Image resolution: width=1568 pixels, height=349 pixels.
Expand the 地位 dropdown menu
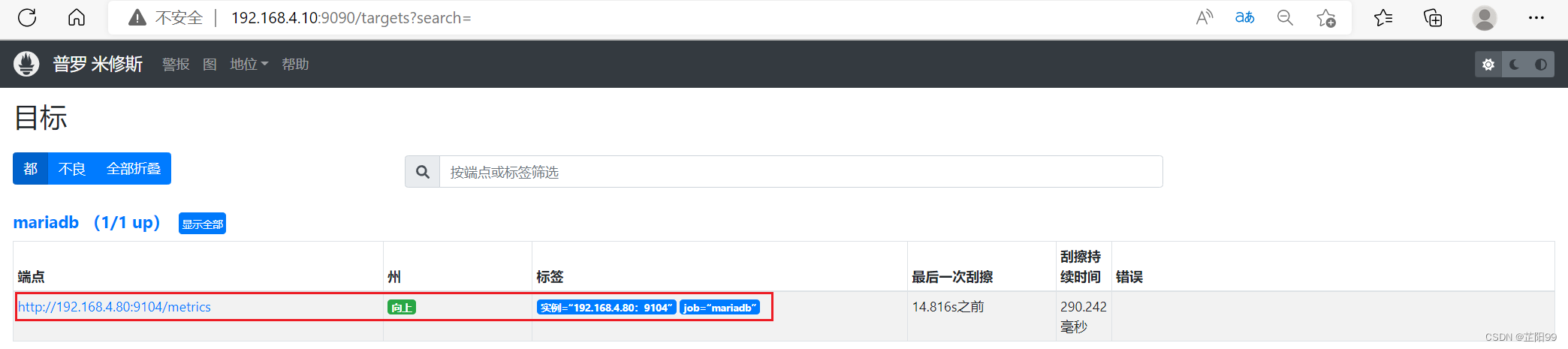coord(249,65)
